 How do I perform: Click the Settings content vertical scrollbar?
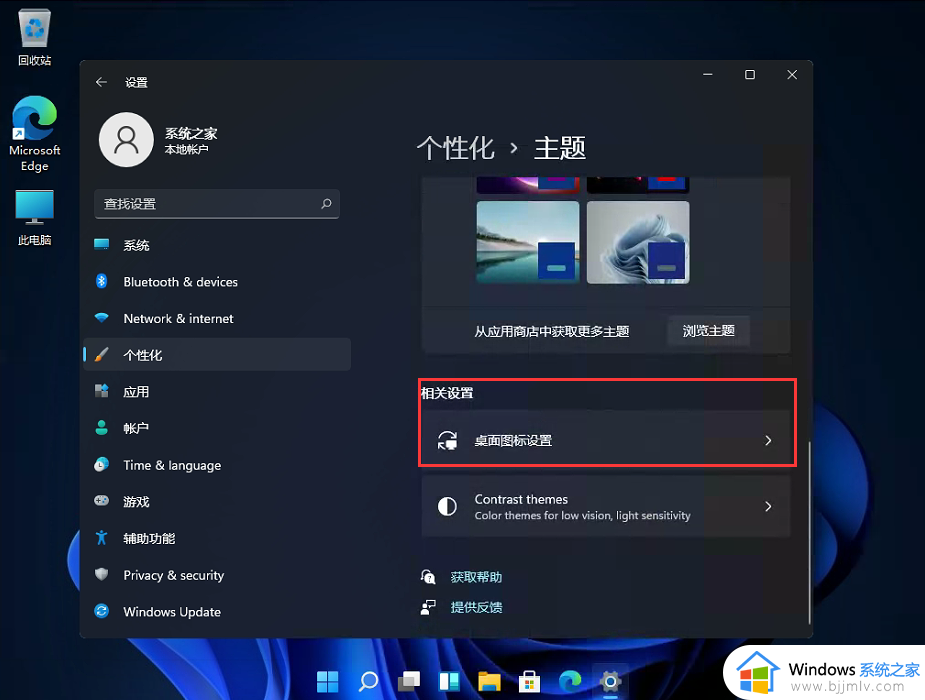tap(809, 533)
